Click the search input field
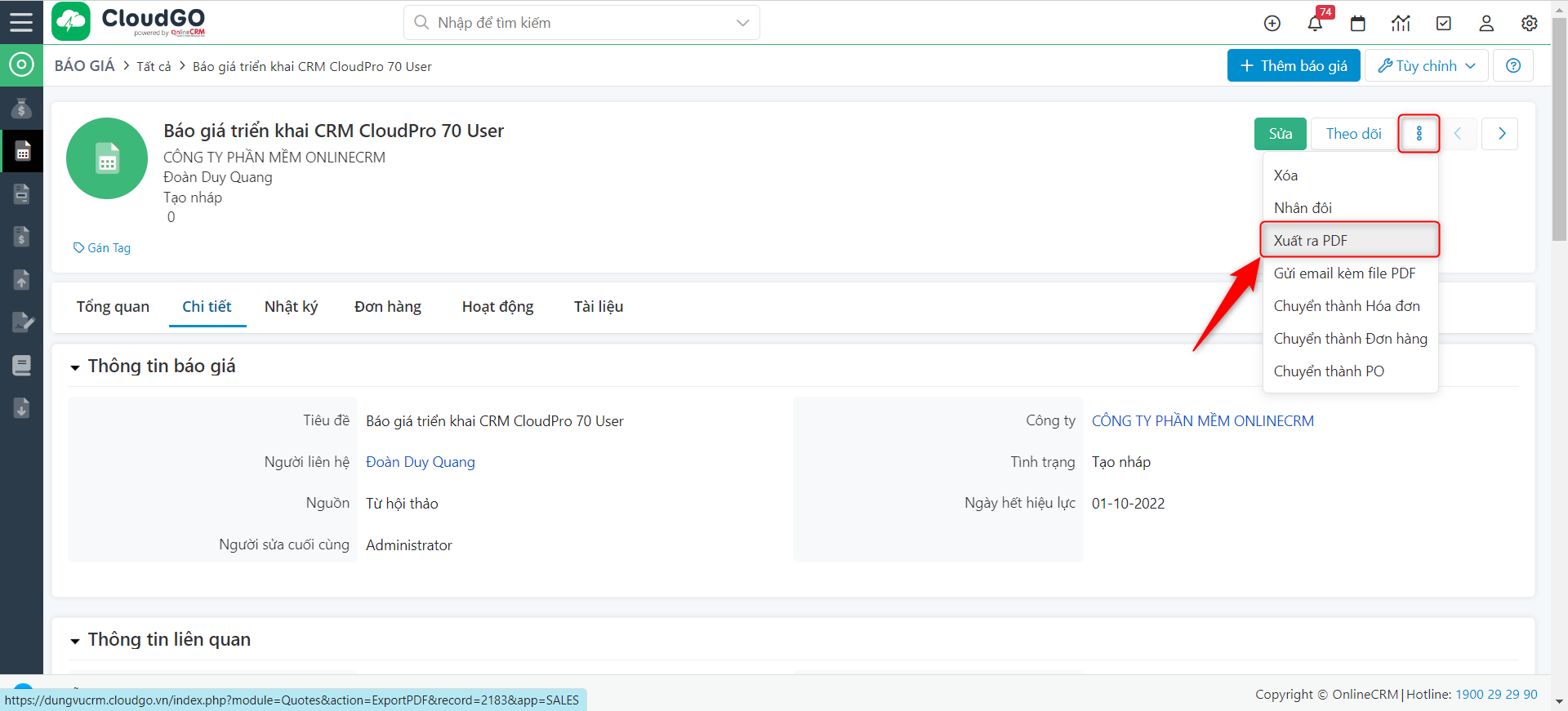 click(x=572, y=23)
